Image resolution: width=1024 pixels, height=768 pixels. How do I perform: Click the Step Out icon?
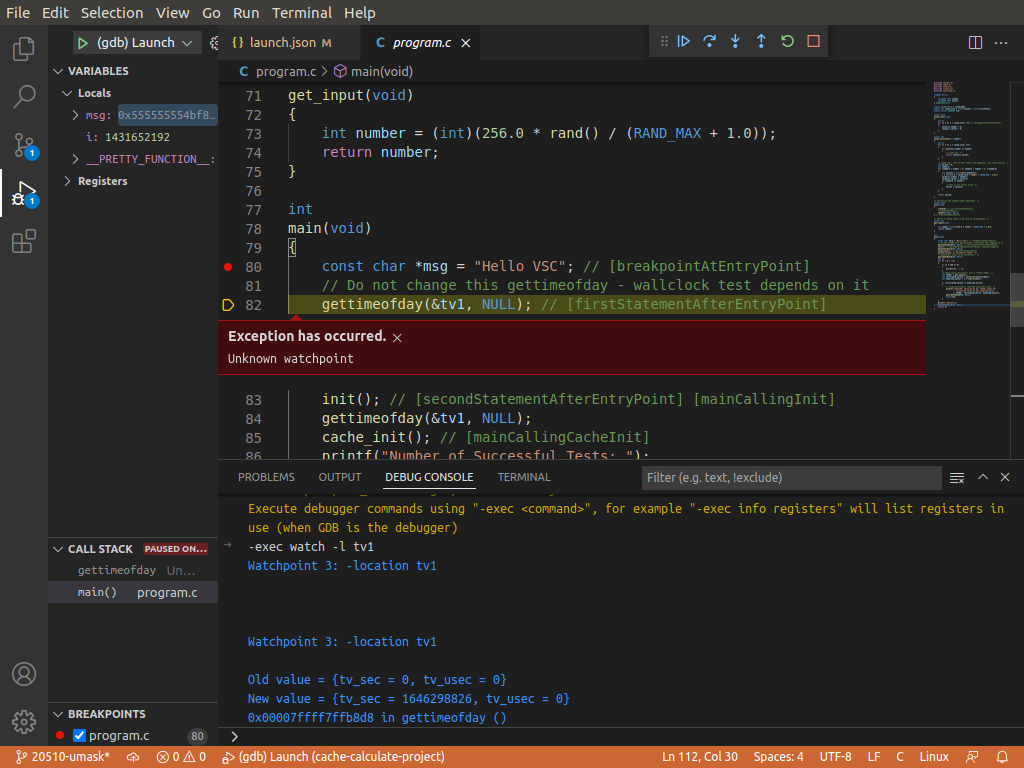pos(760,42)
